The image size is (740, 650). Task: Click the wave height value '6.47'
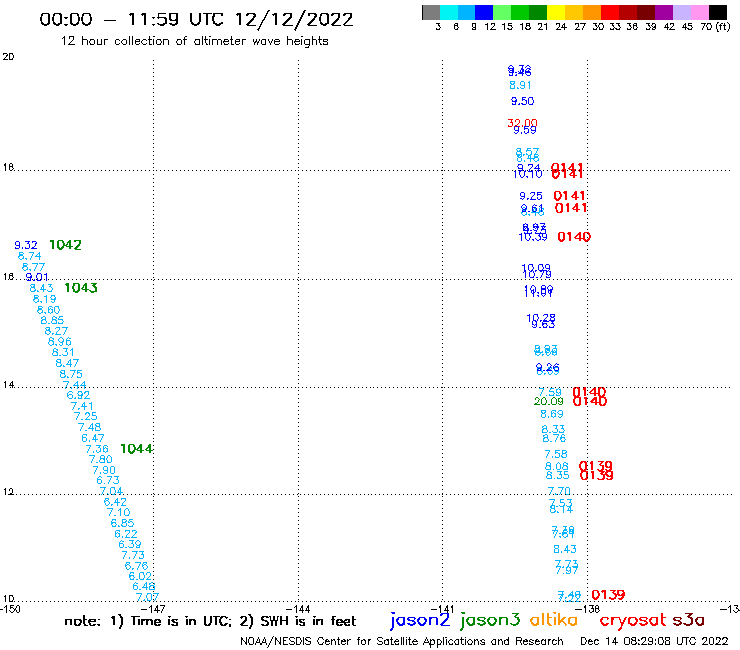tap(93, 438)
